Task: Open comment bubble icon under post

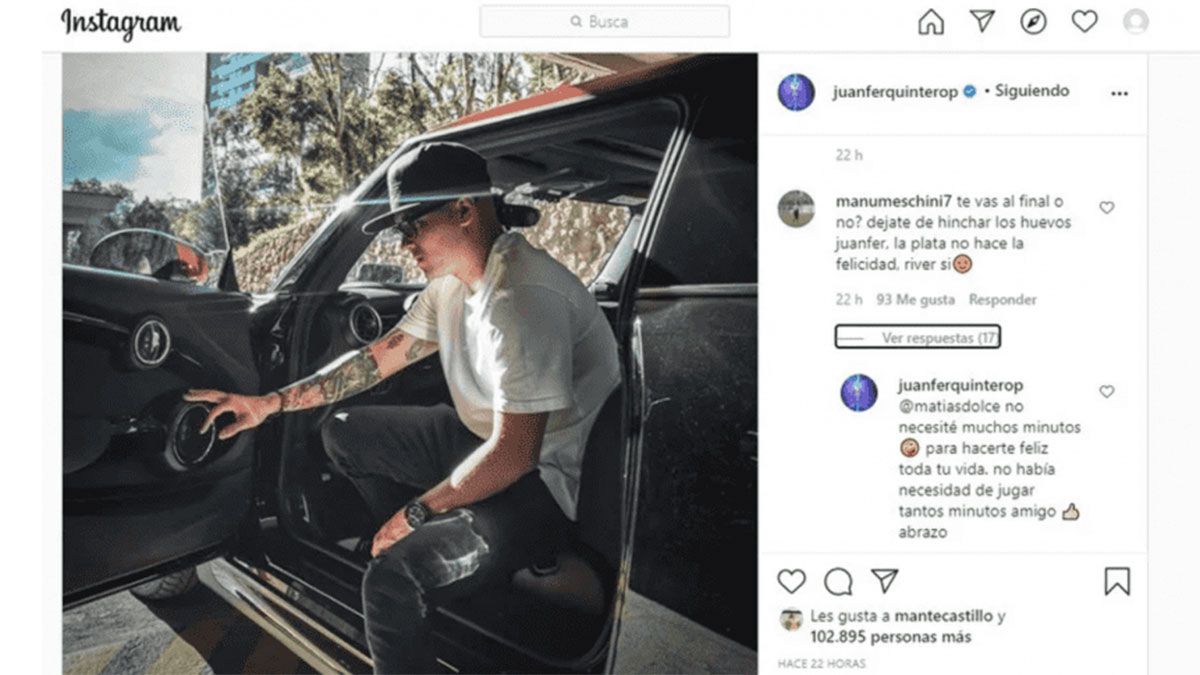Action: [838, 581]
